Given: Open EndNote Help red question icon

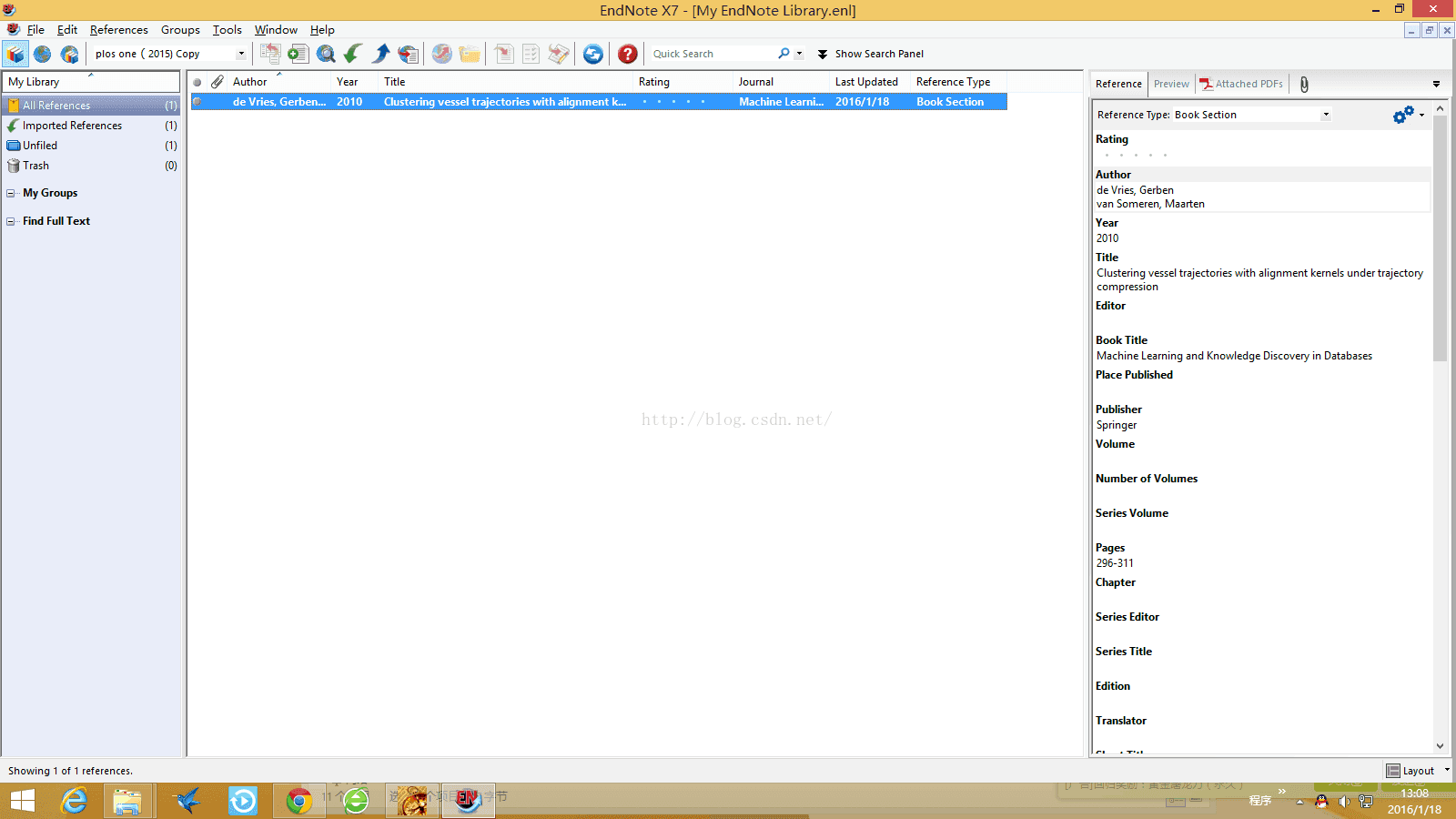Looking at the screenshot, I should (x=627, y=54).
